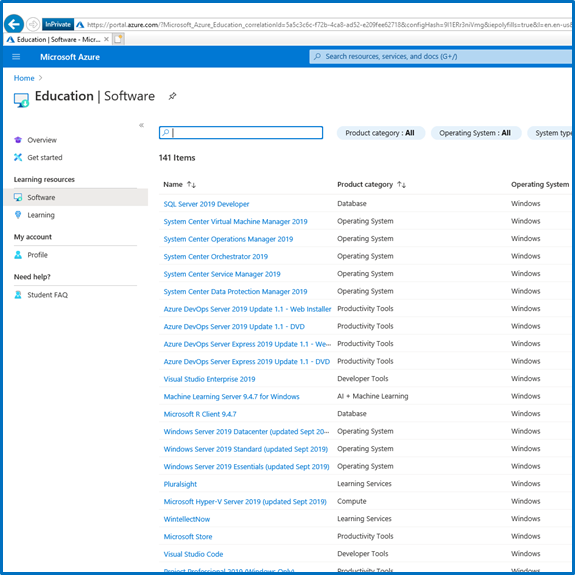The width and height of the screenshot is (575, 575).
Task: Click the Overview graduation cap icon
Action: tap(18, 140)
